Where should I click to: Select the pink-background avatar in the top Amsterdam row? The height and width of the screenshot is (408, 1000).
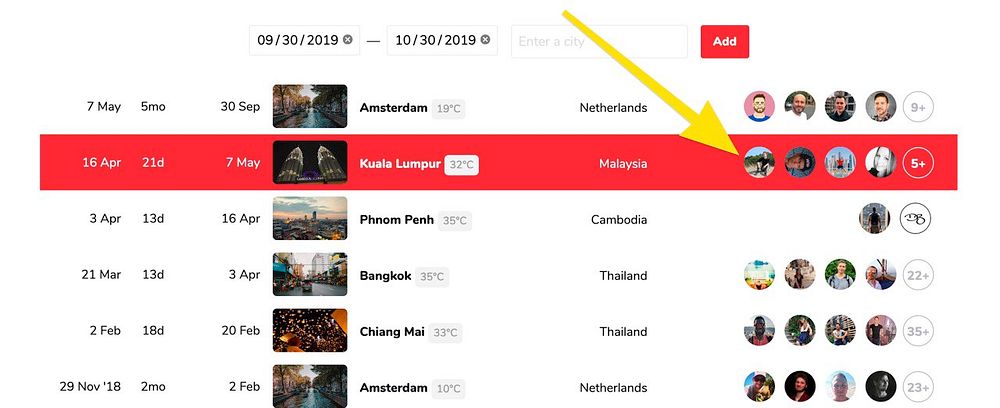(760, 106)
